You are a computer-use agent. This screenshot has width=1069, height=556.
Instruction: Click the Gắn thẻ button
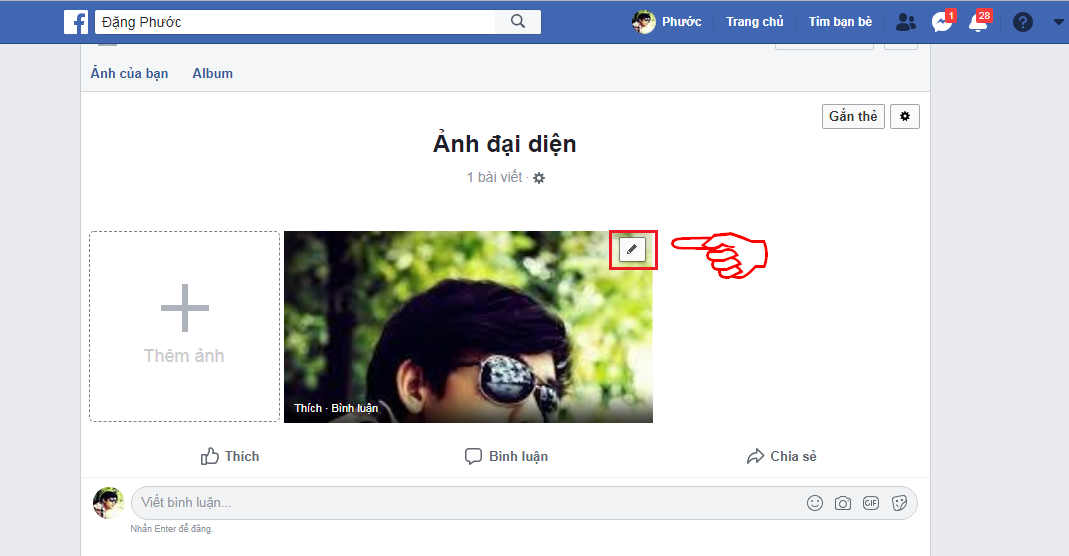[x=853, y=117]
